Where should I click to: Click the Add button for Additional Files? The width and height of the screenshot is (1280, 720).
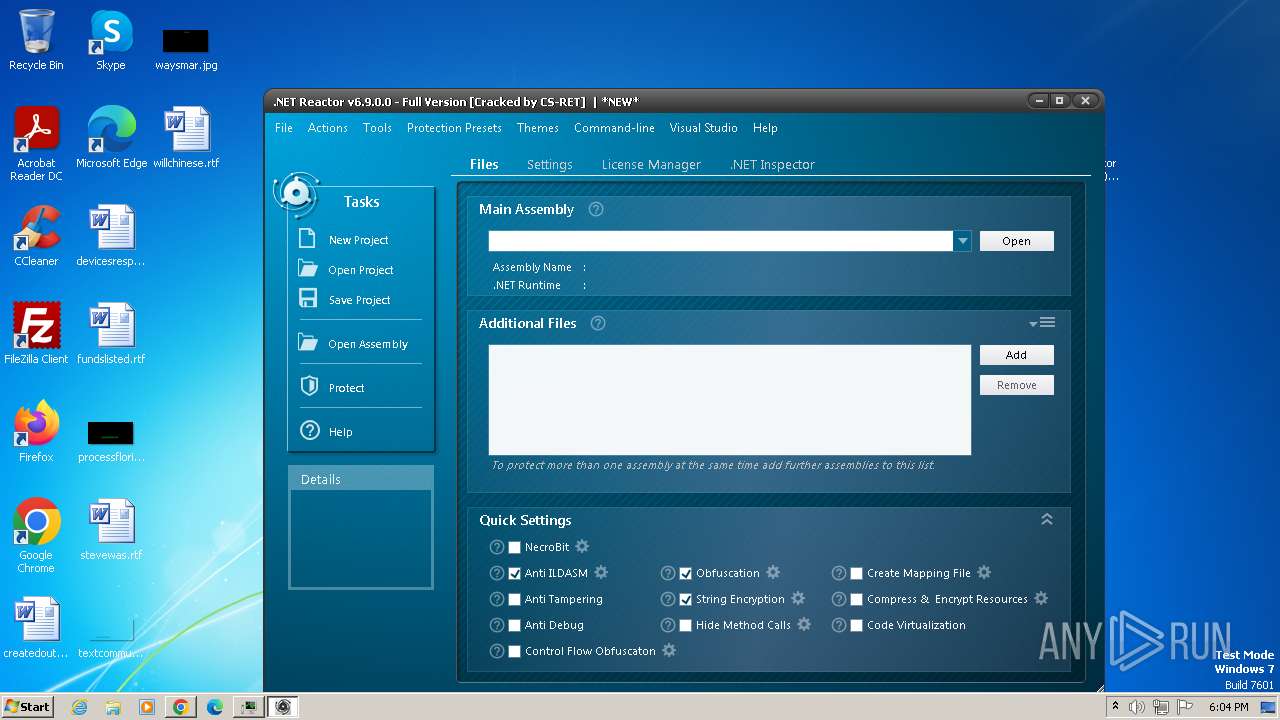1016,355
